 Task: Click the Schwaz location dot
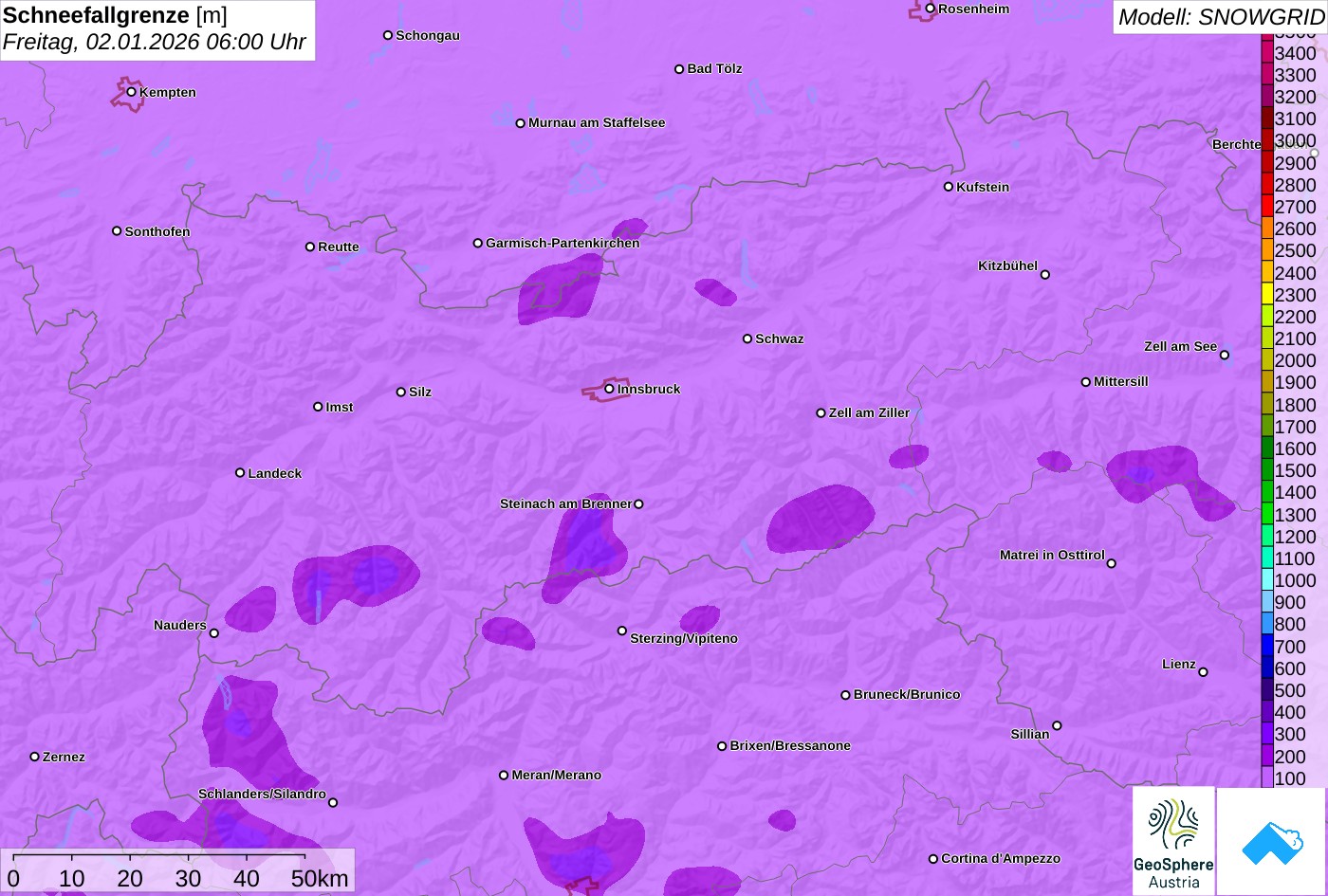(747, 338)
